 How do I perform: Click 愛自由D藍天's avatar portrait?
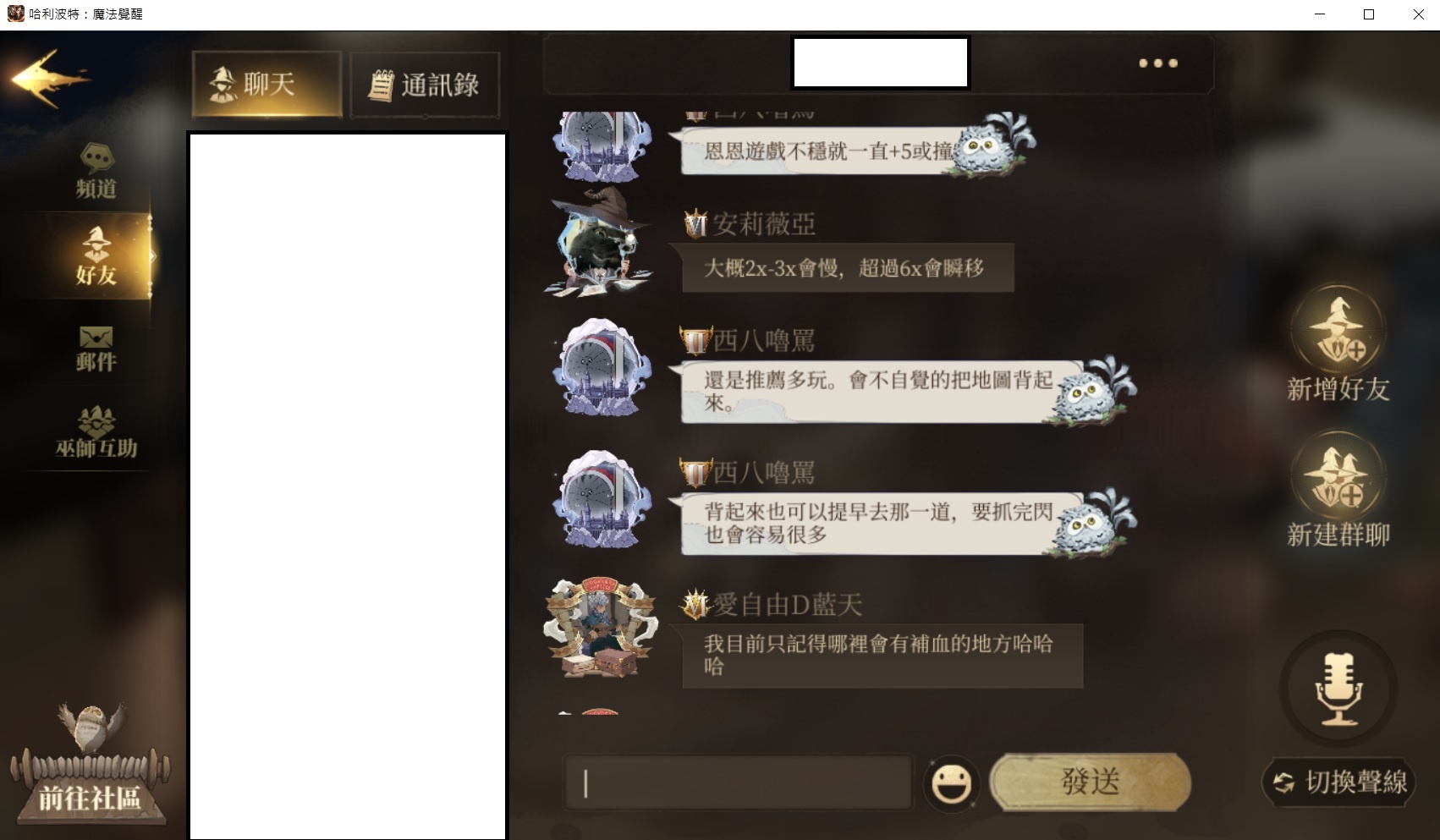tap(602, 627)
